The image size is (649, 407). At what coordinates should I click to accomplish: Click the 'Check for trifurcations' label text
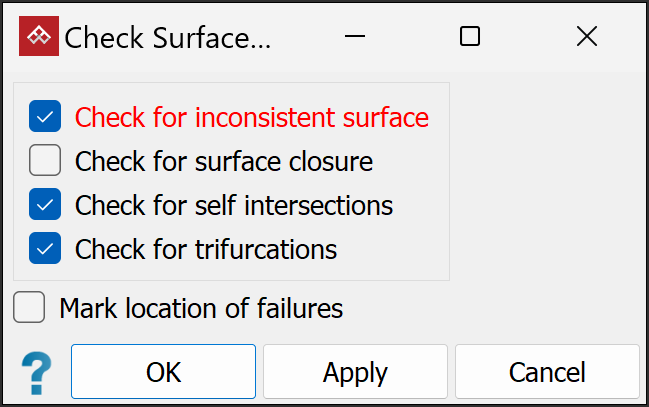pos(205,248)
